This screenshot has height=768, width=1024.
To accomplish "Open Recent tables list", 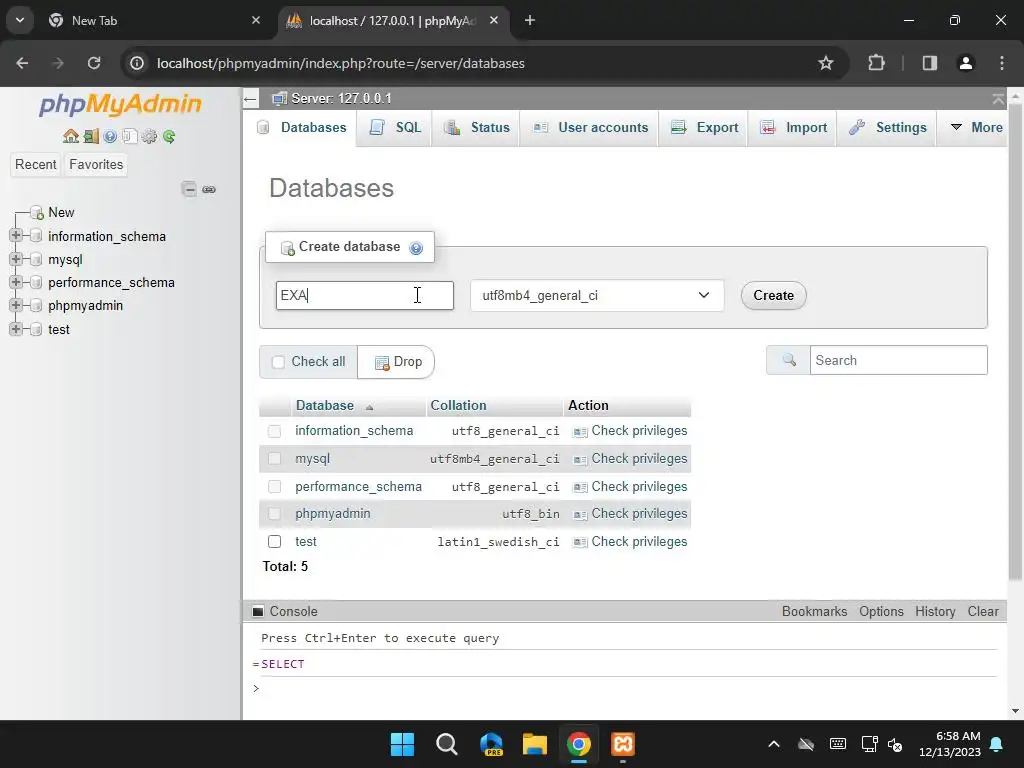I will point(35,165).
